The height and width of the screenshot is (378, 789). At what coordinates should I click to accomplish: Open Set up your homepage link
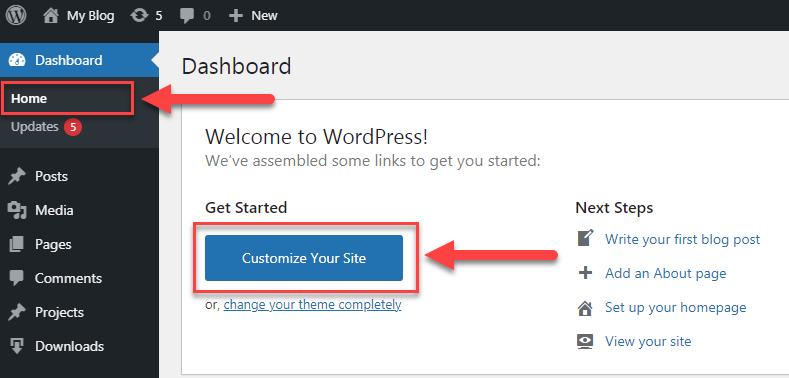click(x=675, y=307)
